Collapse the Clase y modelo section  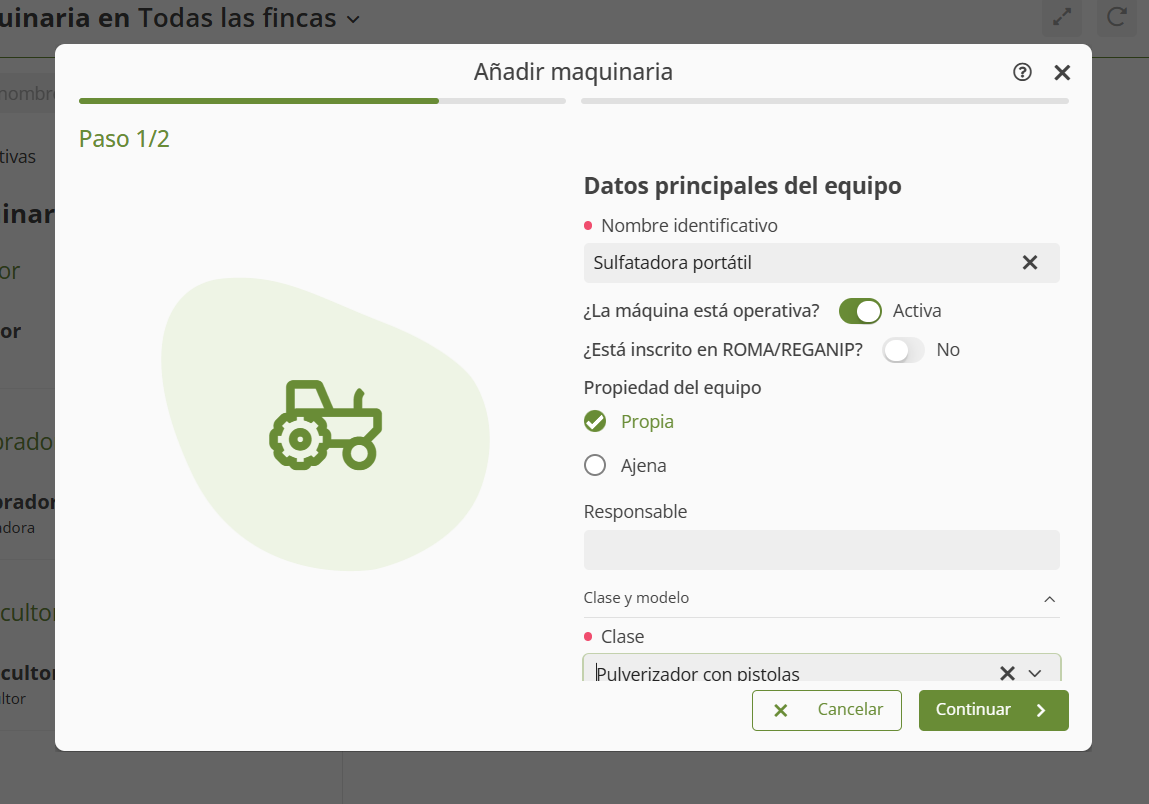coord(1049,599)
